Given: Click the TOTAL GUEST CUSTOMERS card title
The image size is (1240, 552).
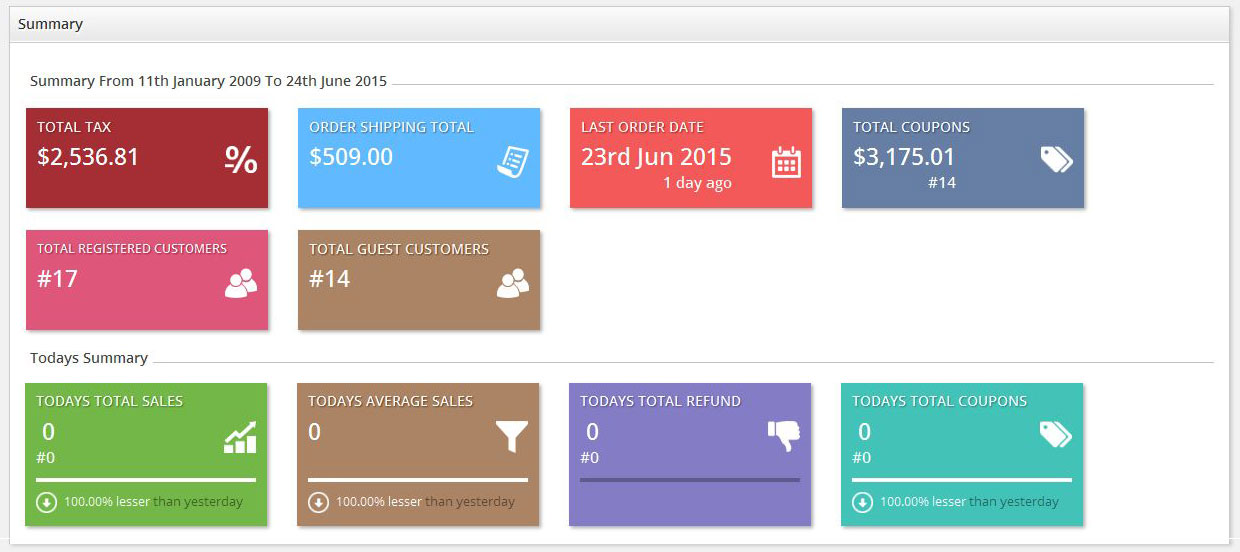Looking at the screenshot, I should tap(399, 249).
